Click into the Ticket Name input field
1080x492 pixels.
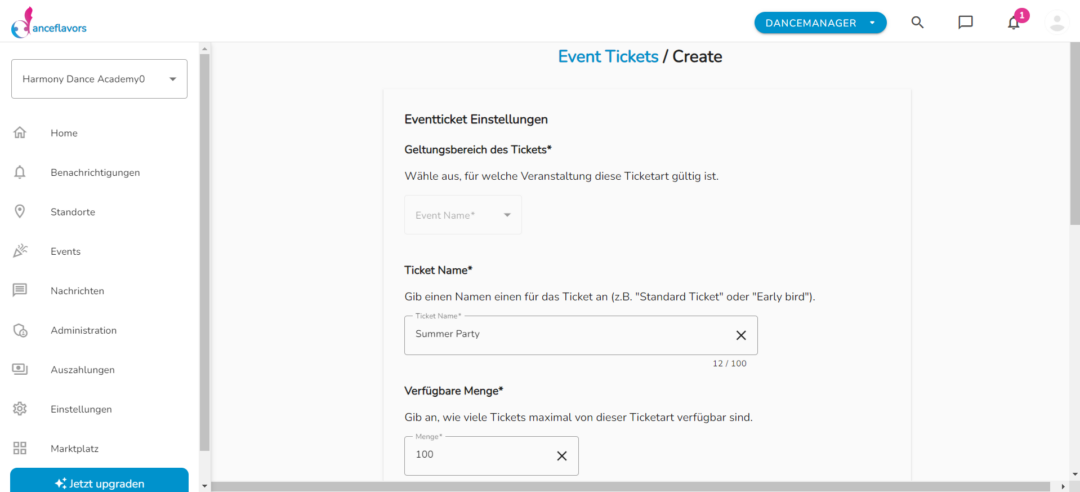pos(568,335)
